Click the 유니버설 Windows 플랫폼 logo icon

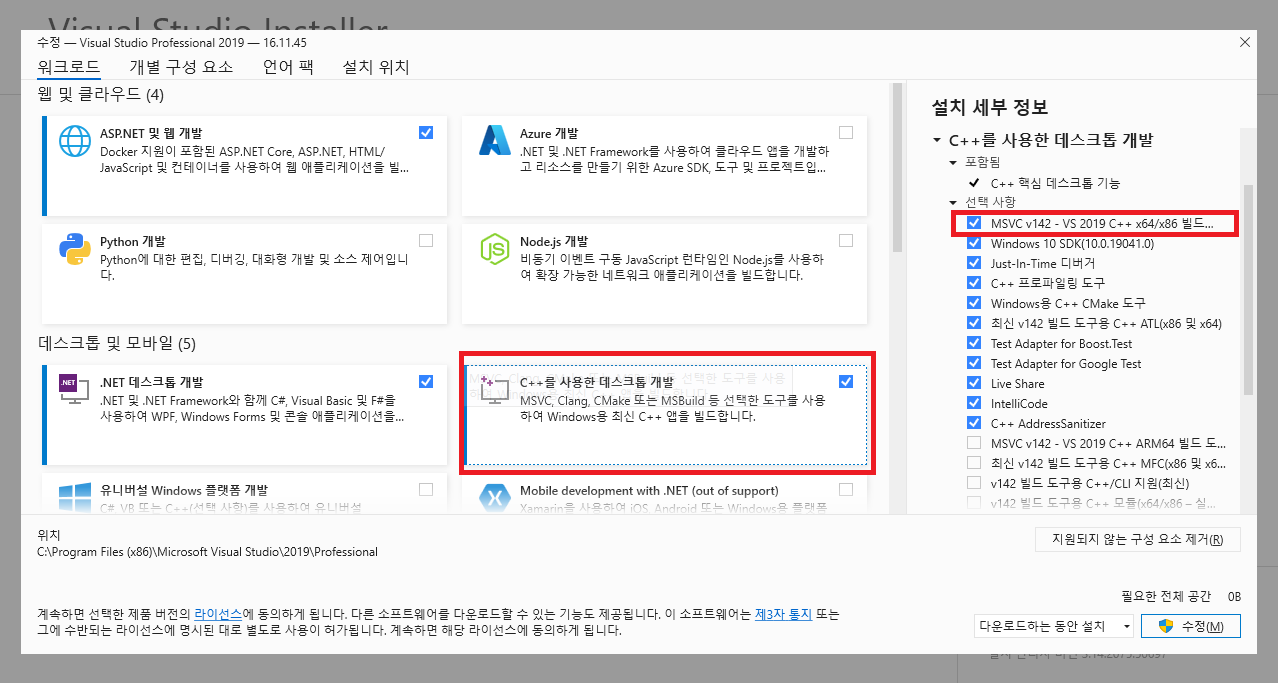(75, 498)
